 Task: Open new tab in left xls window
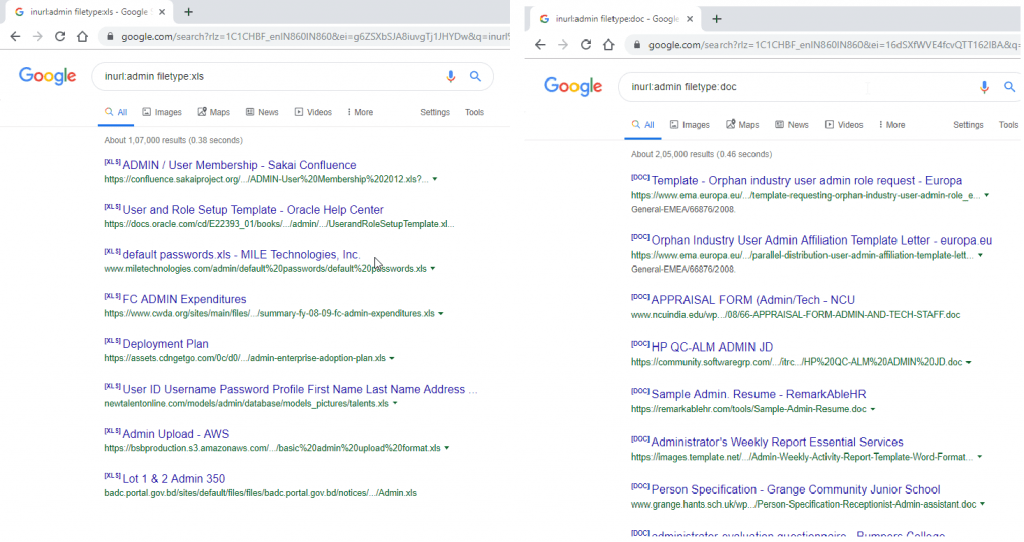(188, 12)
